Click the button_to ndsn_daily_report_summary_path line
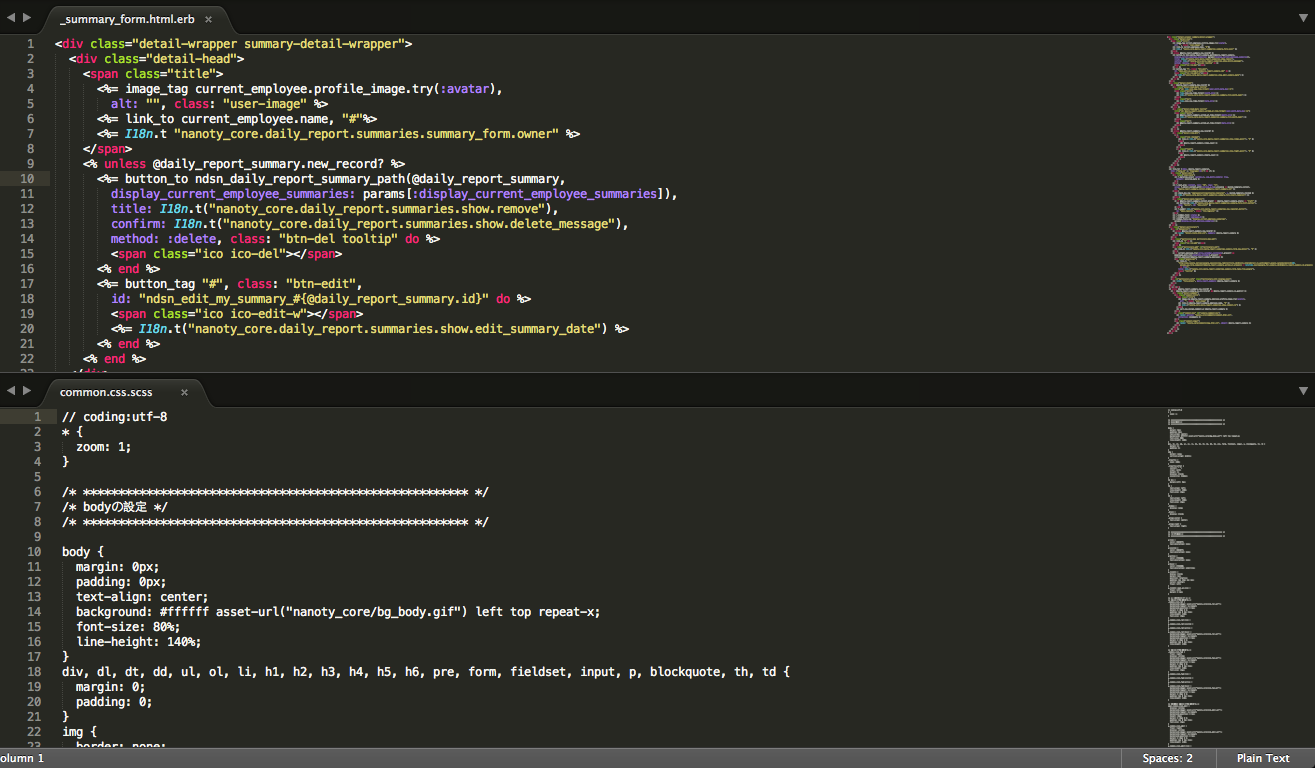This screenshot has width=1315, height=768. pyautogui.click(x=331, y=179)
